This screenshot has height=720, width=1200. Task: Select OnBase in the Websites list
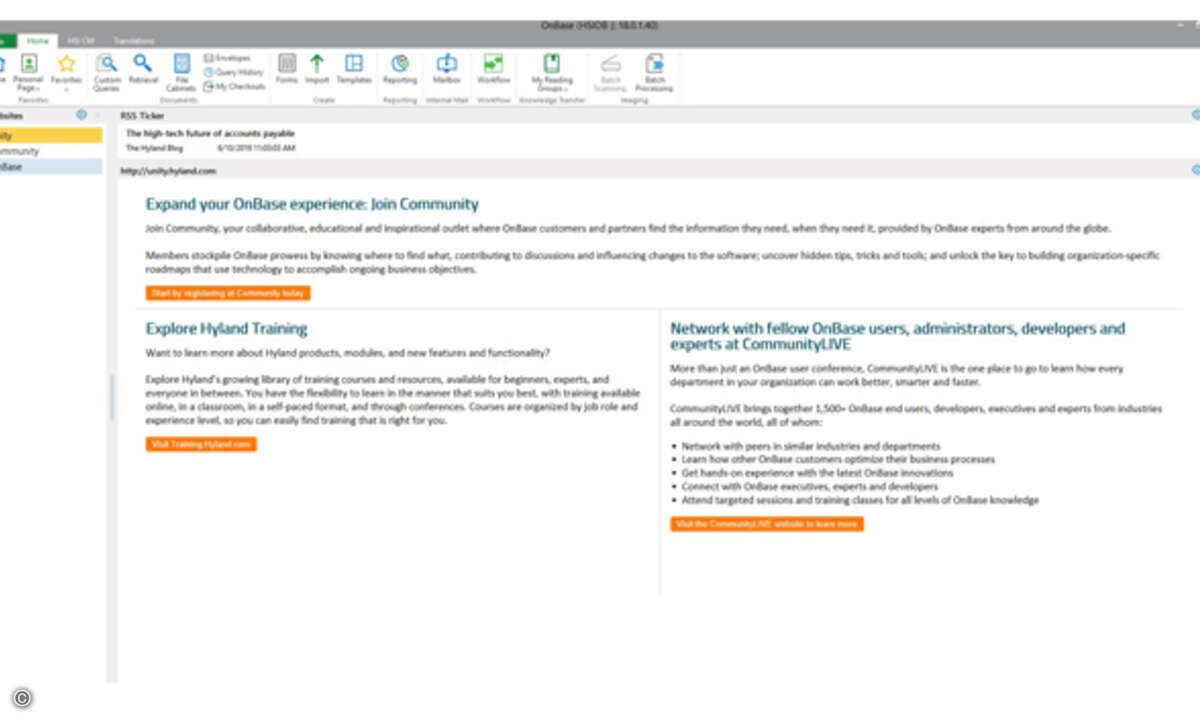50,167
